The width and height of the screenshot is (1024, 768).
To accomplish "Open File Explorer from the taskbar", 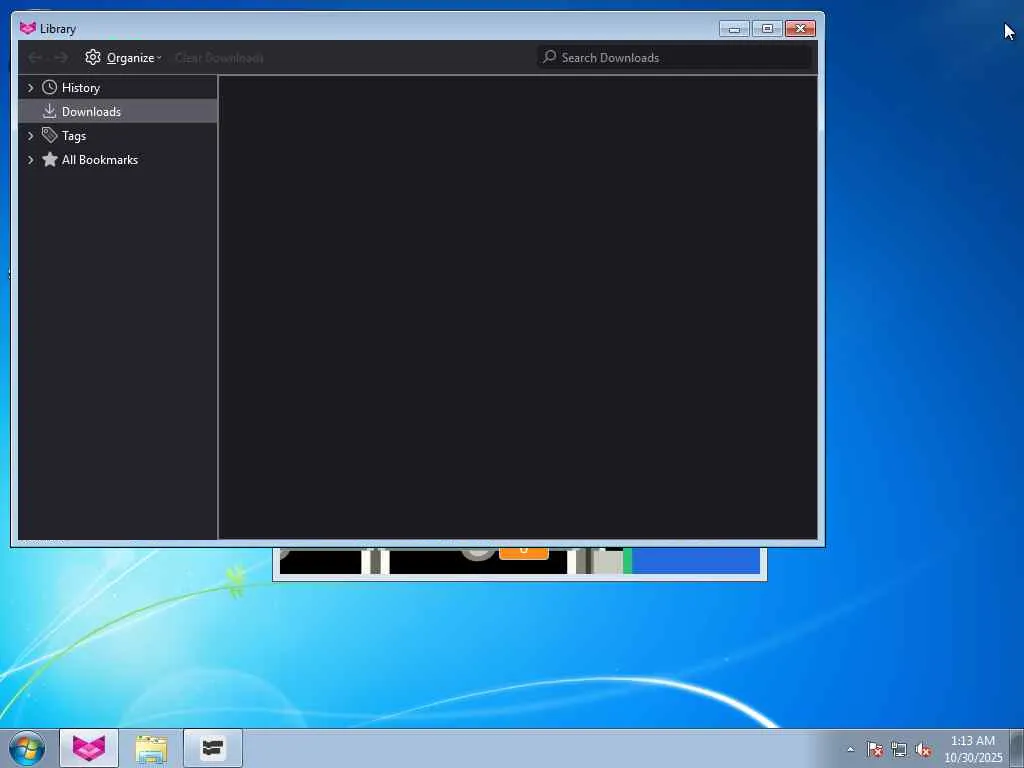I will click(152, 748).
